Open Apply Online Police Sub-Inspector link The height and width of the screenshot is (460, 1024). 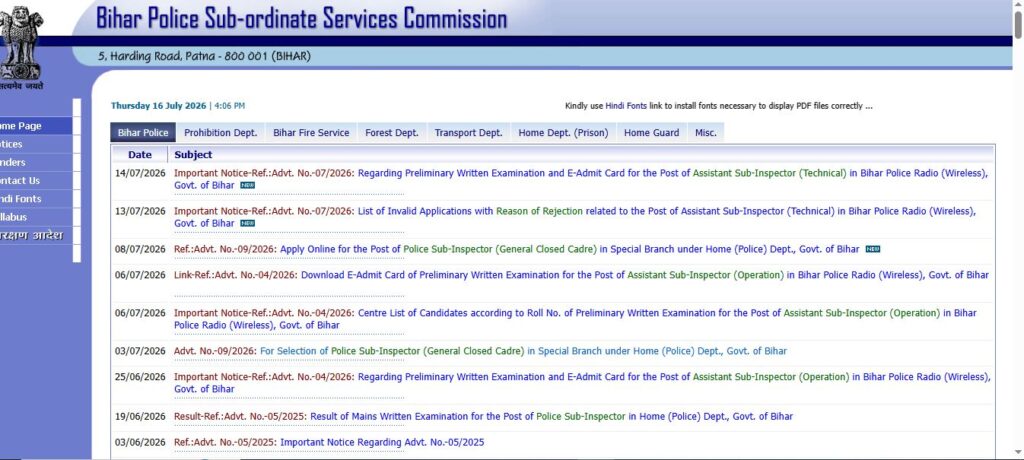pos(517,249)
